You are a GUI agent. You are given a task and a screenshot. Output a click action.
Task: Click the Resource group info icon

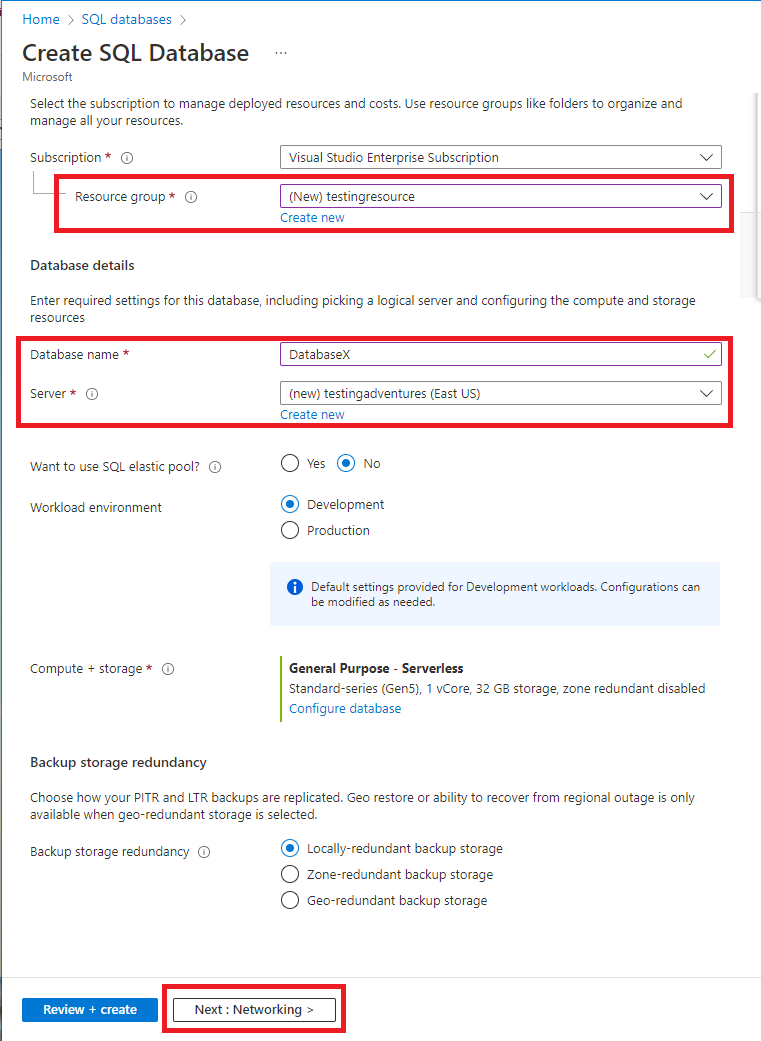pos(191,197)
